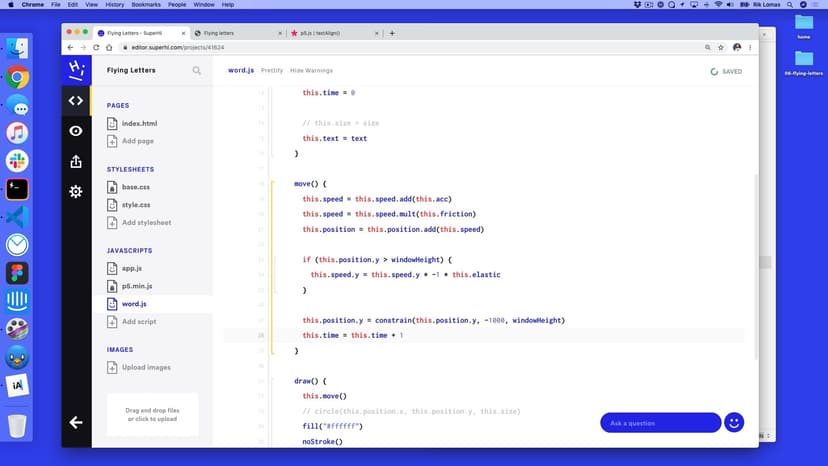Reload the page with browser refresh icon
Viewport: 828px width, 466px height.
tap(96, 47)
